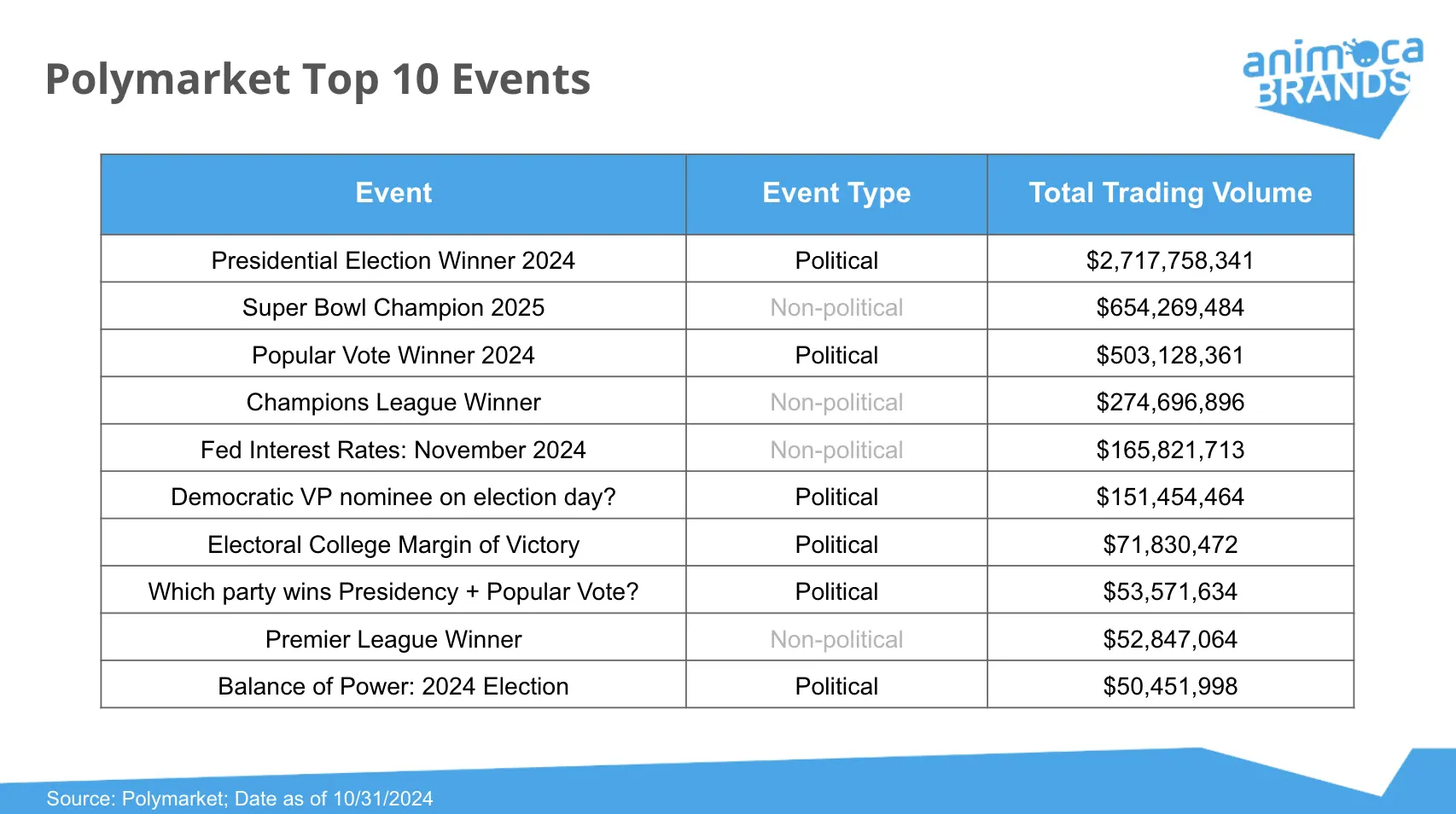Viewport: 1456px width, 814px height.
Task: Select the Popular Vote Winner 2024 row
Action: tap(393, 355)
